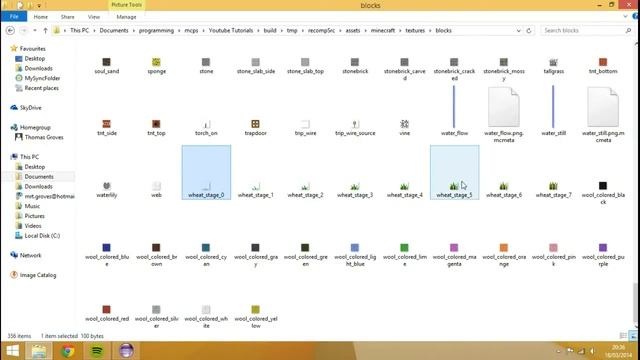Viewport: 640px width, 360px height.
Task: Switch to details view button
Action: tap(623, 336)
